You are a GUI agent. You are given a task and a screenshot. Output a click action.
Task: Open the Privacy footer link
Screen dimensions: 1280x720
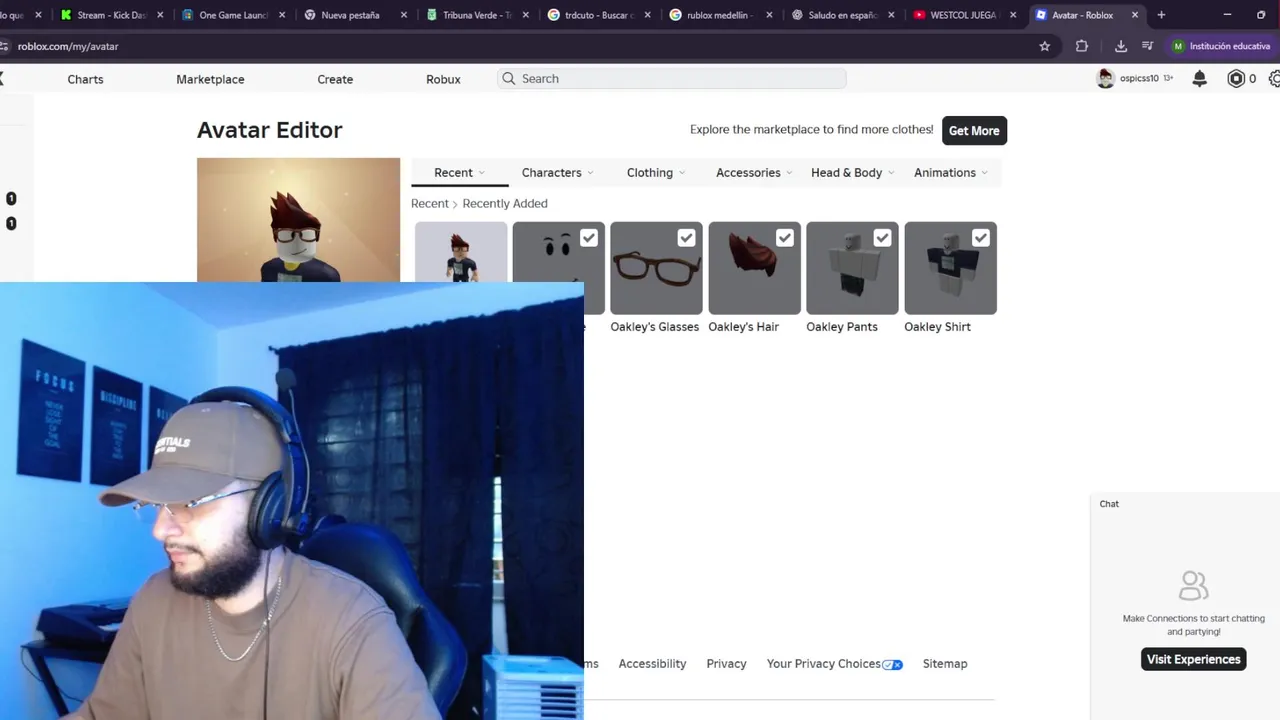pos(726,664)
